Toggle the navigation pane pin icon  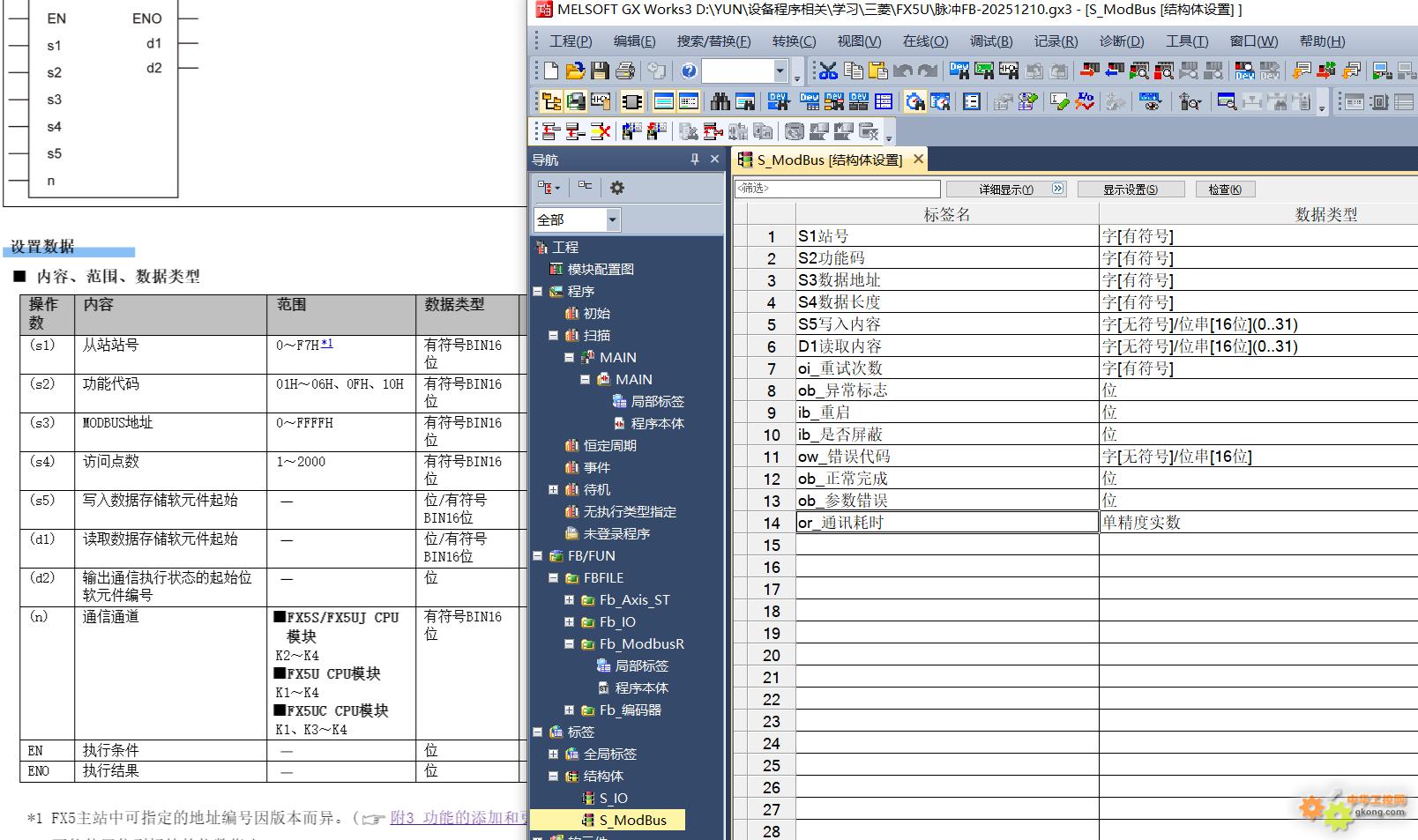coord(695,160)
